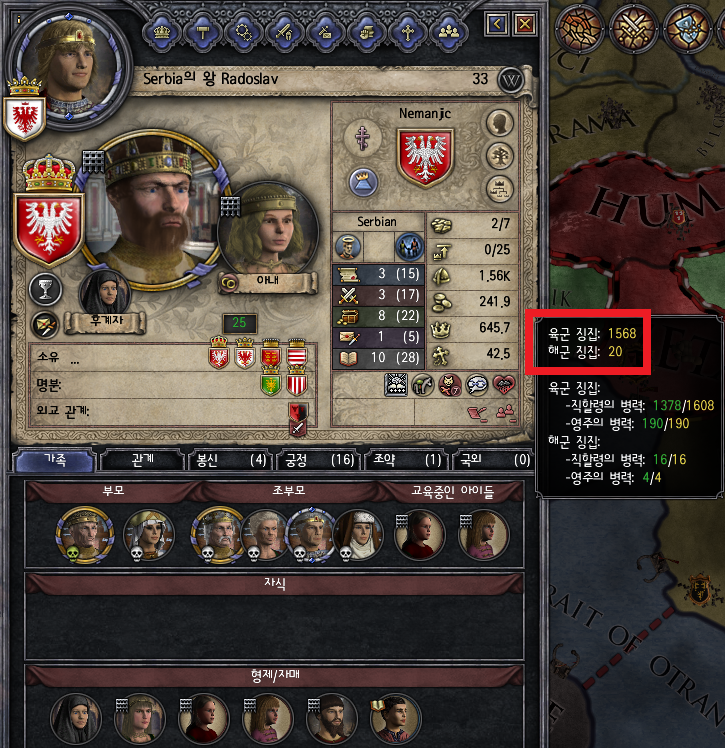Open the council members icon in top bar
Viewport: 725px width, 748px height.
pos(449,32)
